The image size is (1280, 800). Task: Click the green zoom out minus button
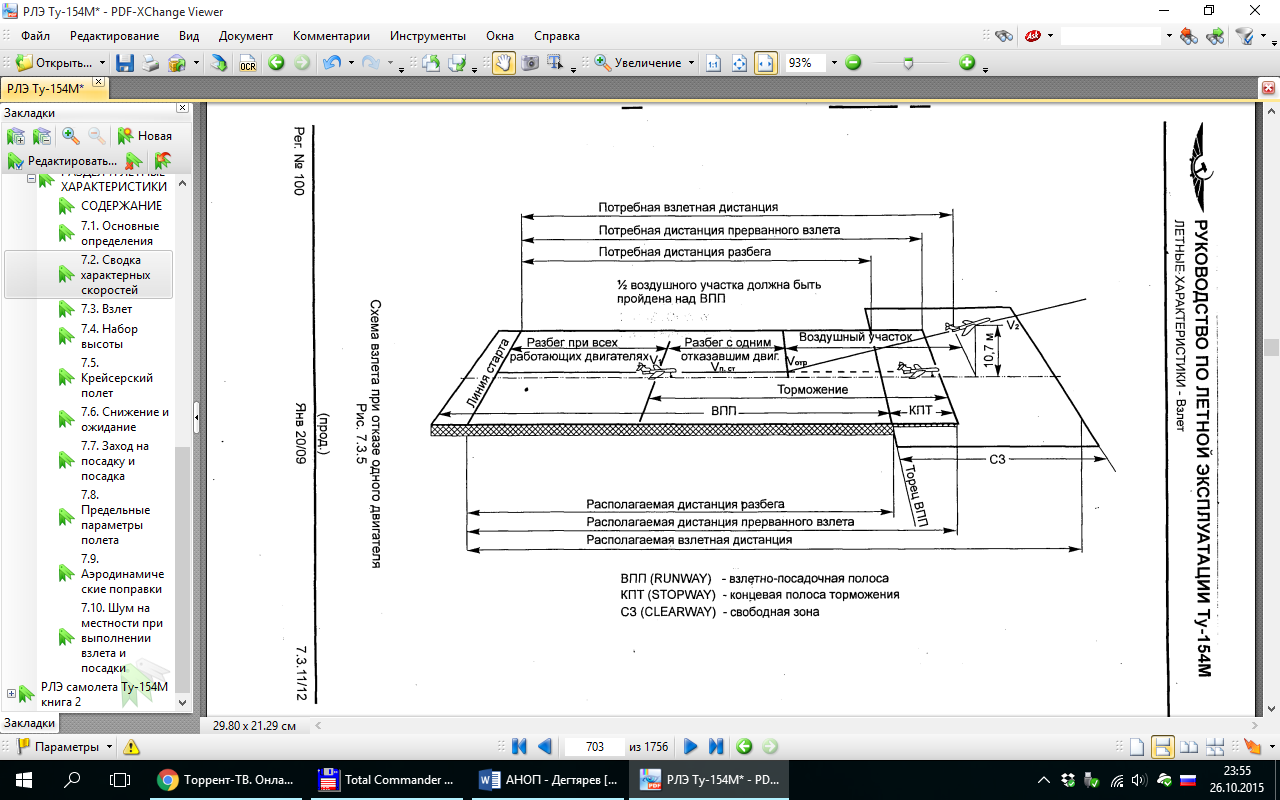pos(853,63)
